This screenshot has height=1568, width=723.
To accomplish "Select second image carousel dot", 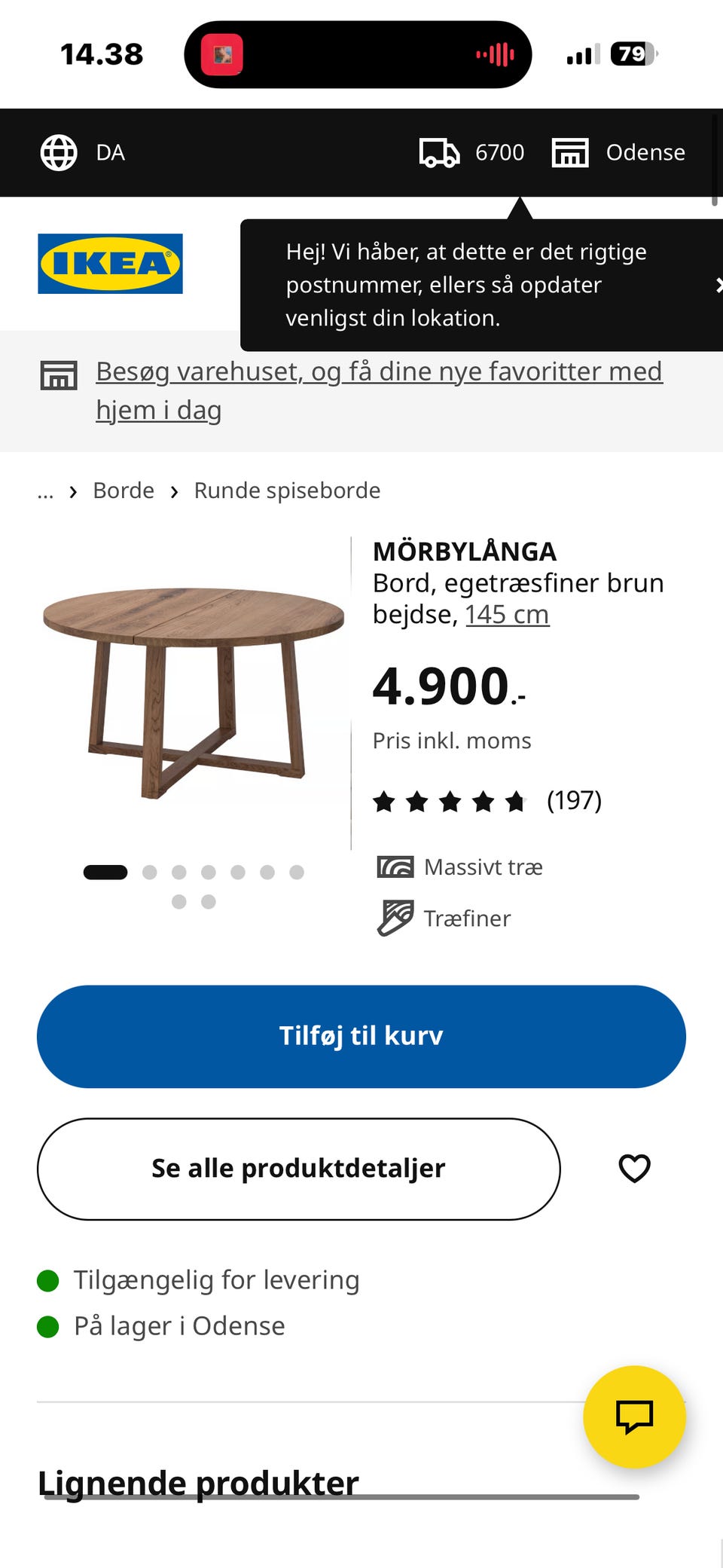I will pyautogui.click(x=149, y=873).
